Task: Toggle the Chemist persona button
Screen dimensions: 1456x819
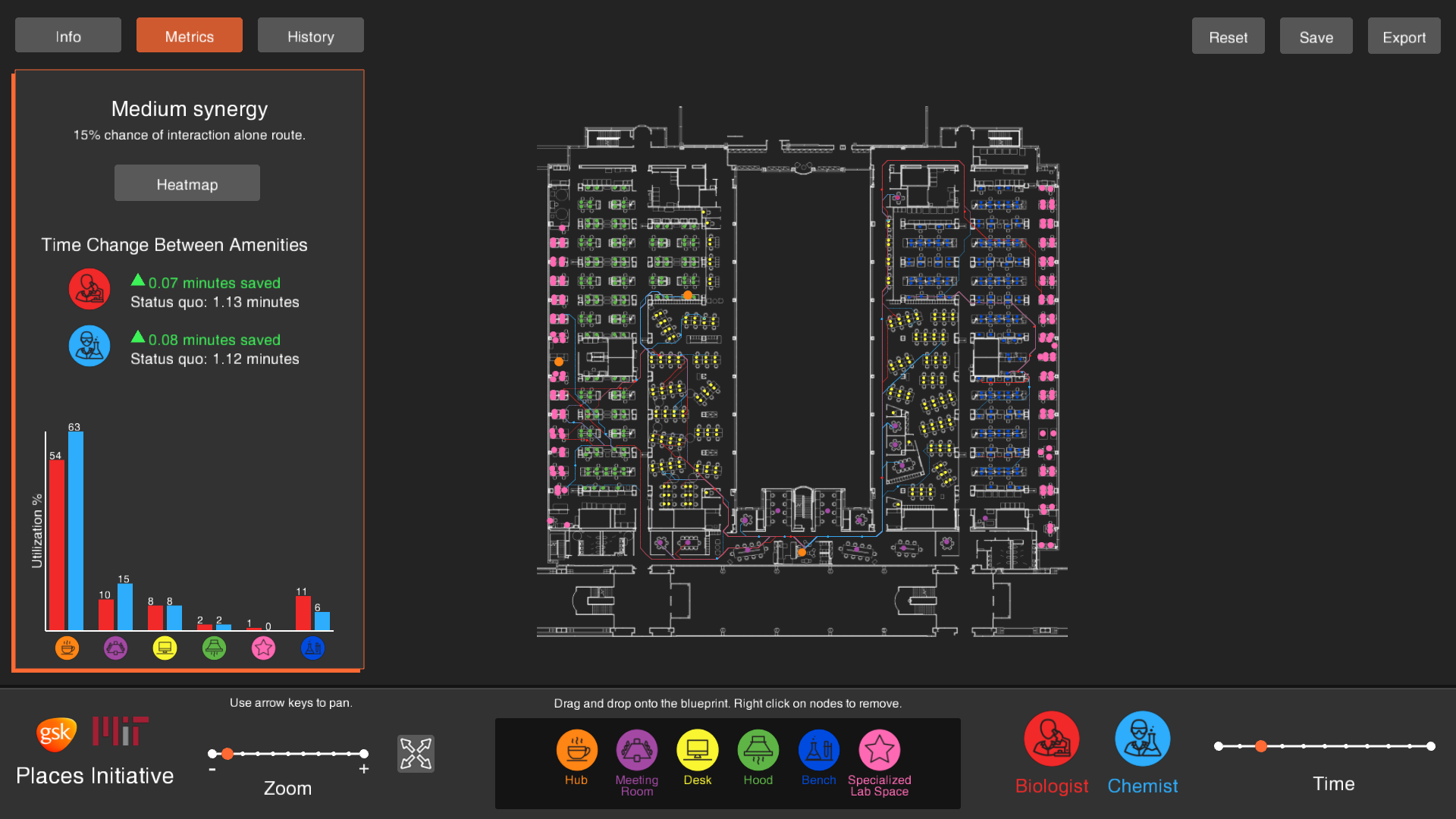Action: pos(1142,739)
